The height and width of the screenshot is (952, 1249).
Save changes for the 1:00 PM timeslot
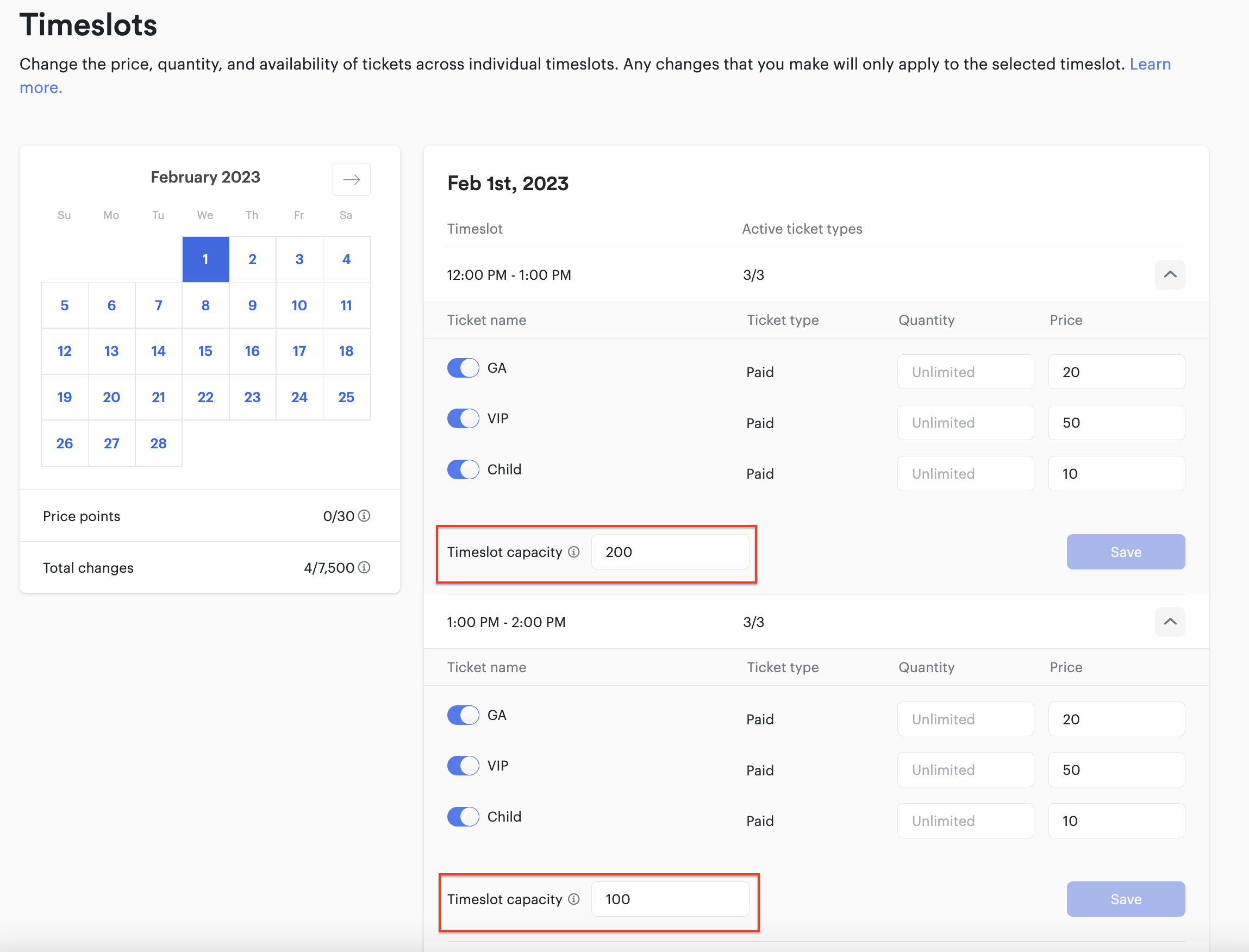coord(1126,899)
